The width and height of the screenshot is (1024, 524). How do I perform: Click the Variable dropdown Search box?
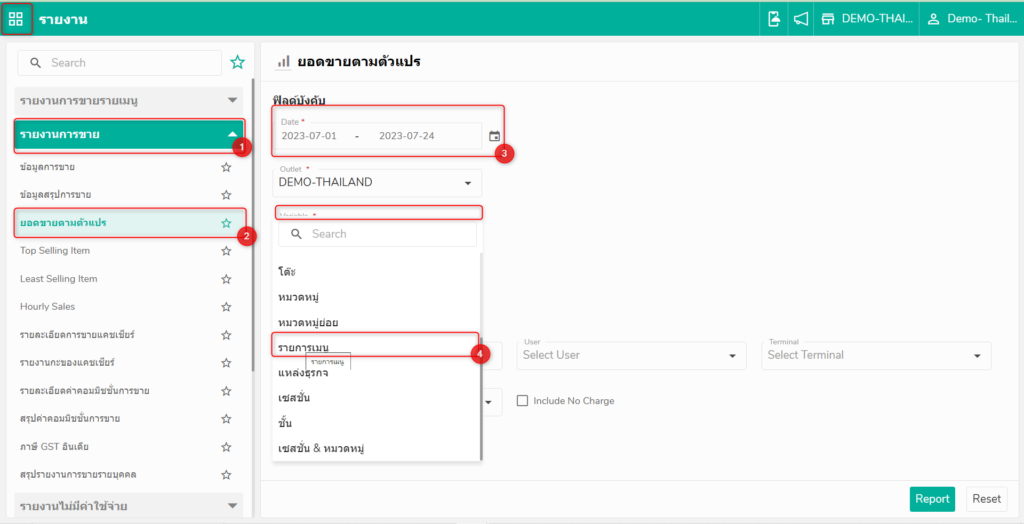(x=377, y=233)
